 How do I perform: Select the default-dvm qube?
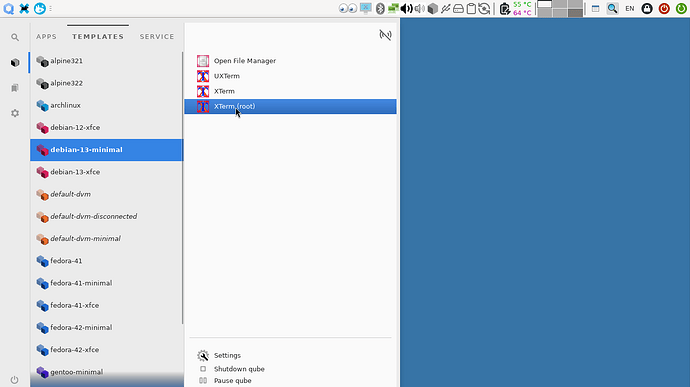pyautogui.click(x=106, y=195)
